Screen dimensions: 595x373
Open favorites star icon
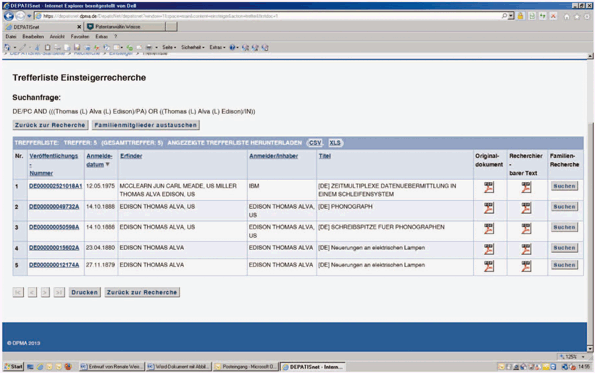(x=577, y=16)
